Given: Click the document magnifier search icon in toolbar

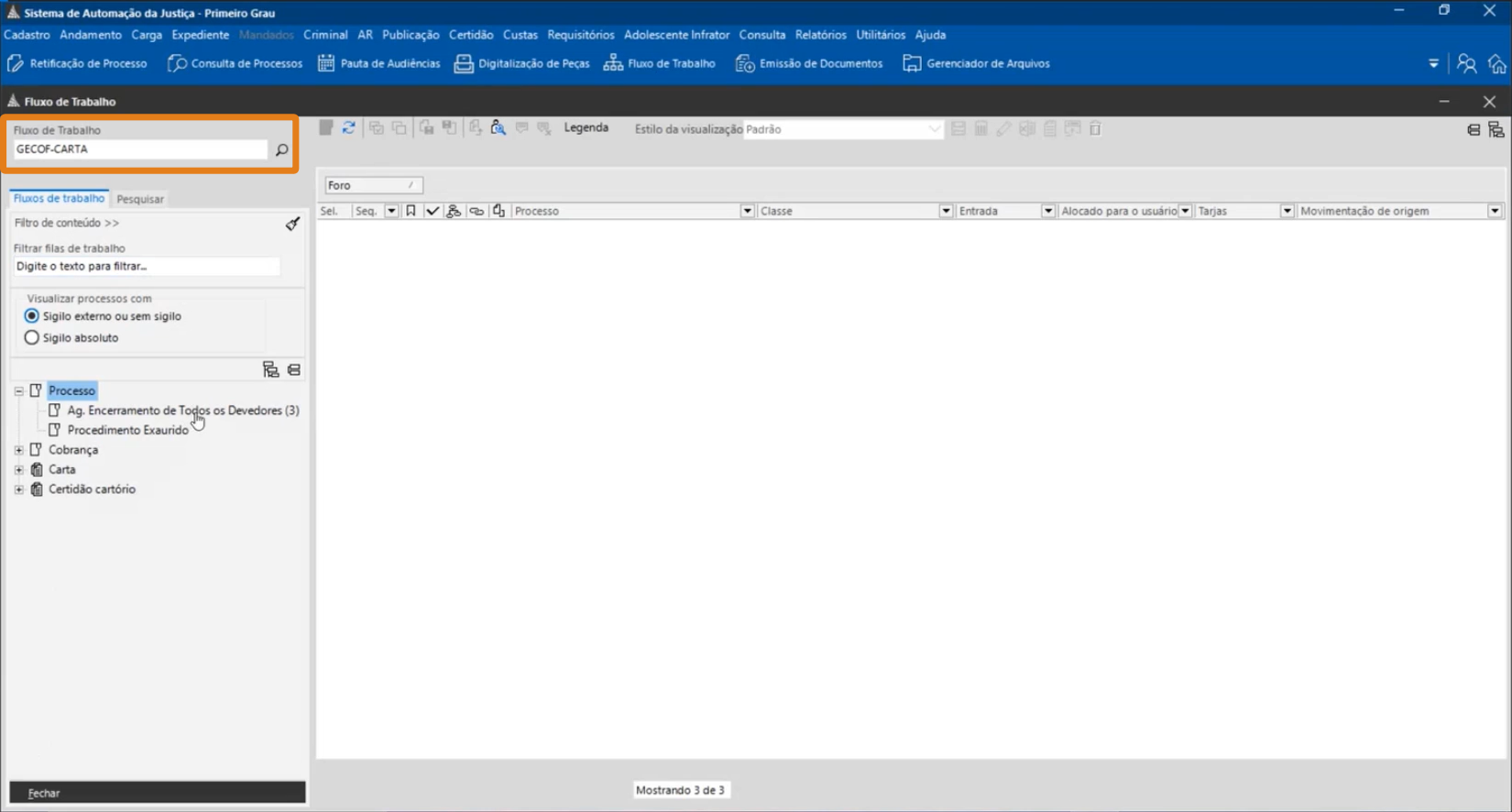Looking at the screenshot, I should 499,128.
